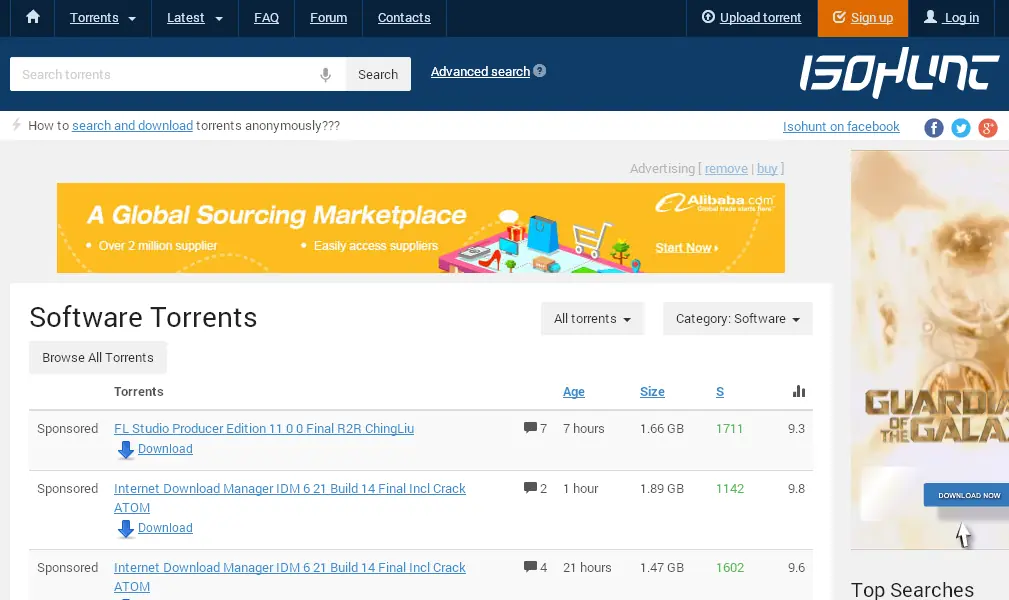1009x600 pixels.
Task: Open the Google Plus icon
Action: (x=988, y=127)
